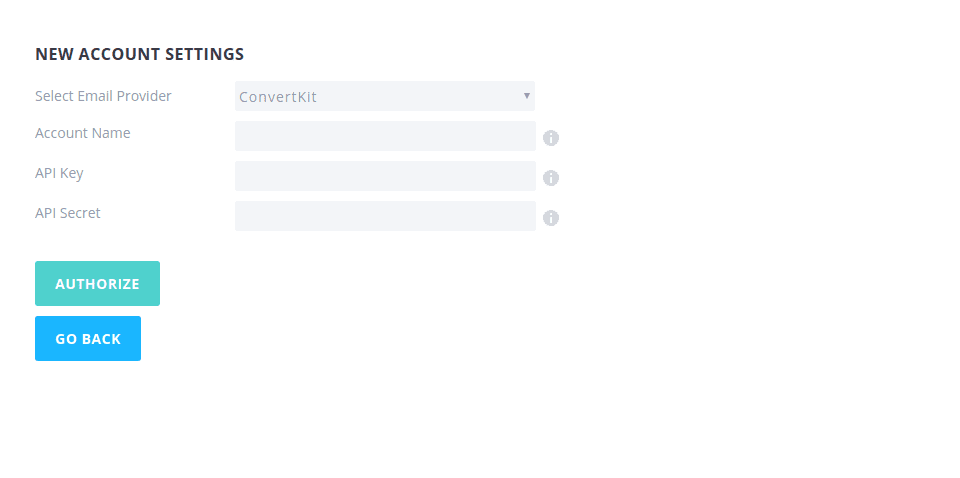Click the Select Email Provider label
Image resolution: width=960 pixels, height=478 pixels.
click(103, 96)
